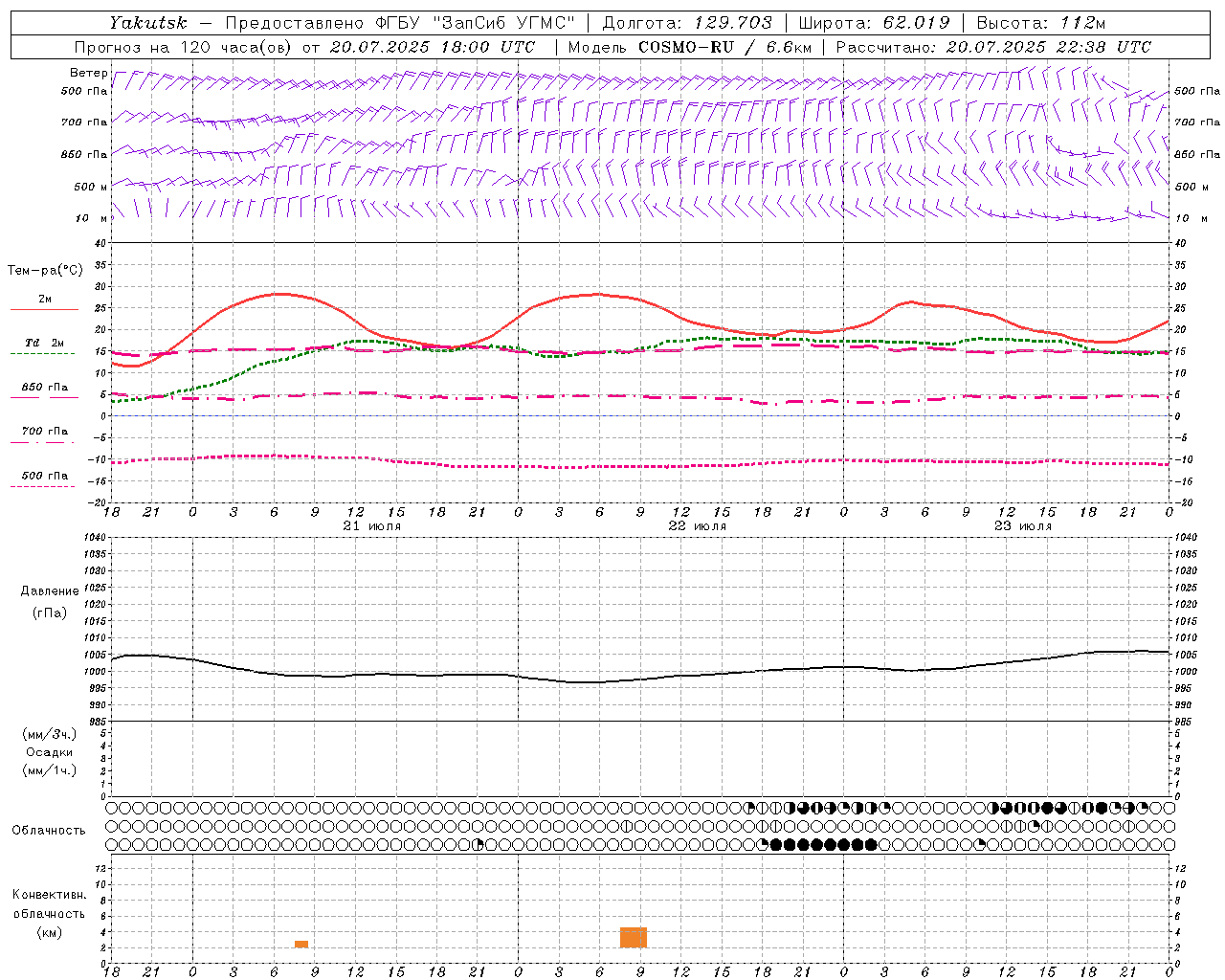Image resolution: width=1225 pixels, height=980 pixels.
Task: Click the '500 гПа' temperature legend entry
Action: pyautogui.click(x=44, y=476)
